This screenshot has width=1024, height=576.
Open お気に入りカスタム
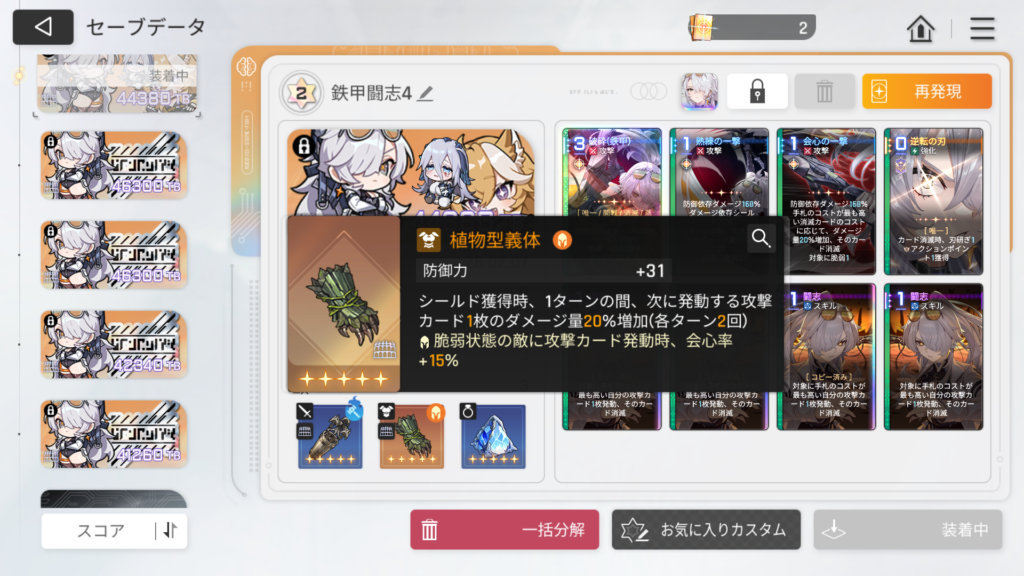click(x=706, y=530)
